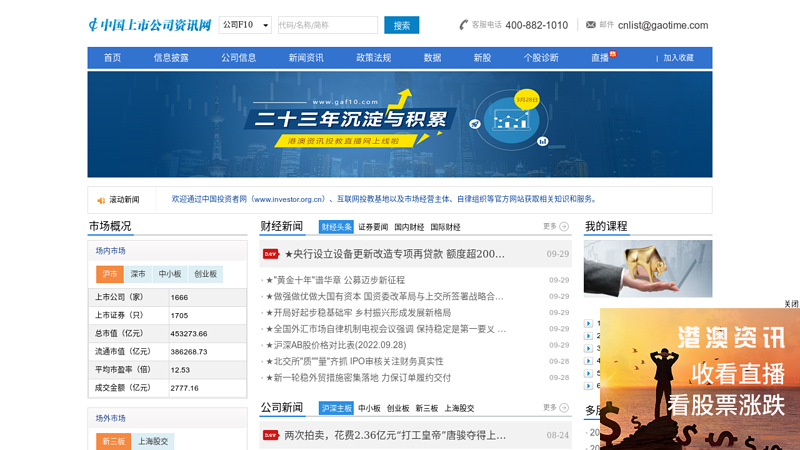
Task: Select the 中小板 market overview tab
Action: (169, 274)
